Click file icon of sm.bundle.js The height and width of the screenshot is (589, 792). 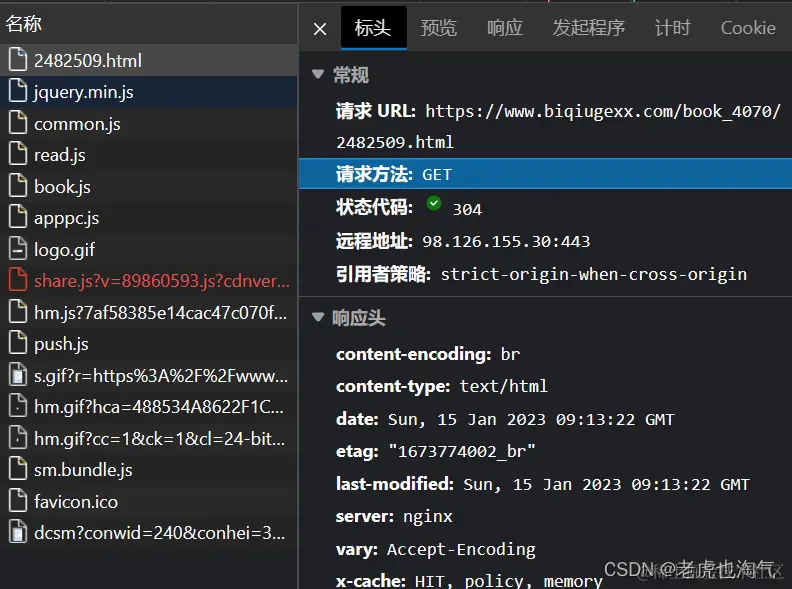(x=18, y=469)
